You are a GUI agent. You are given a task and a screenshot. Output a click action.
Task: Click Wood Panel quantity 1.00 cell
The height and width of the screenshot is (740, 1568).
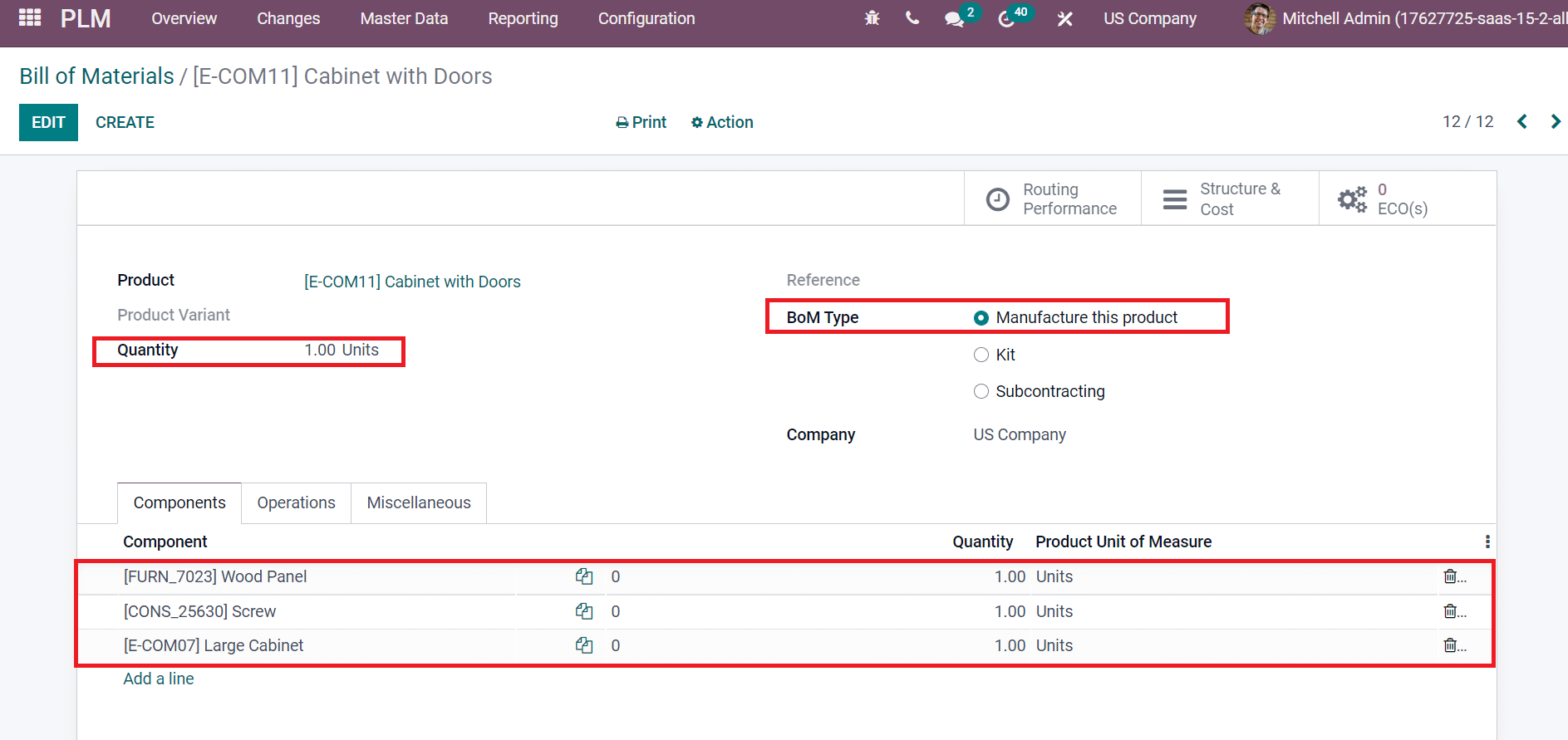click(1010, 576)
